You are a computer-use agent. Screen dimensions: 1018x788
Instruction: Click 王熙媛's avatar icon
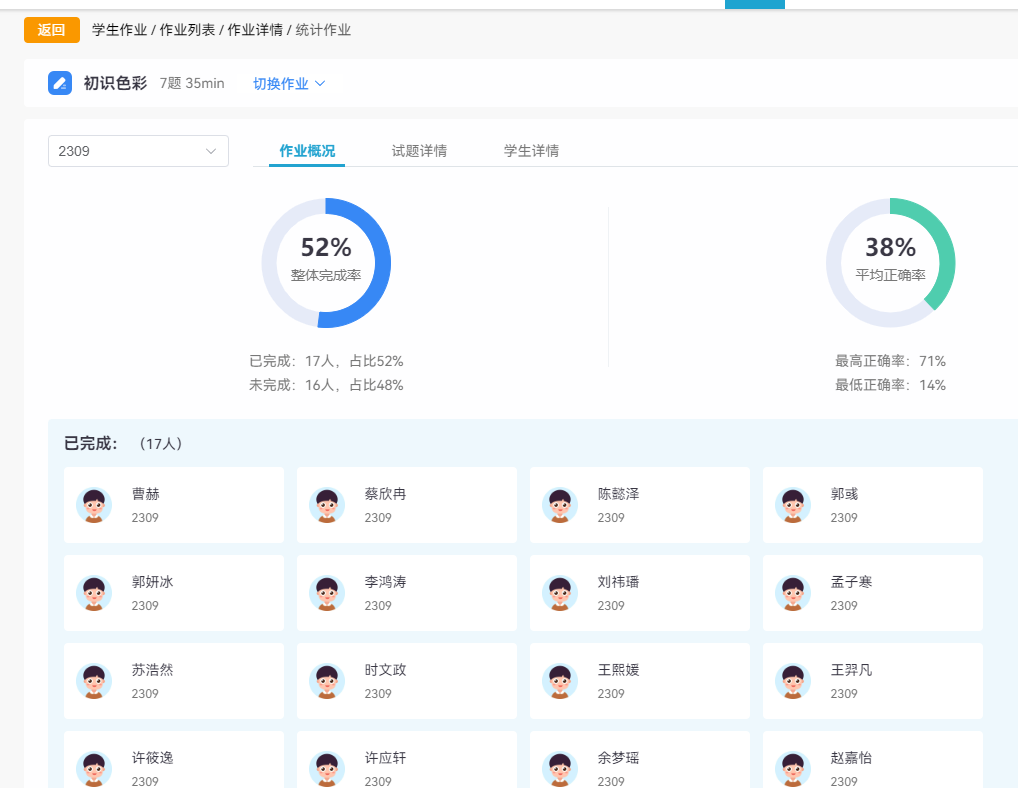560,681
